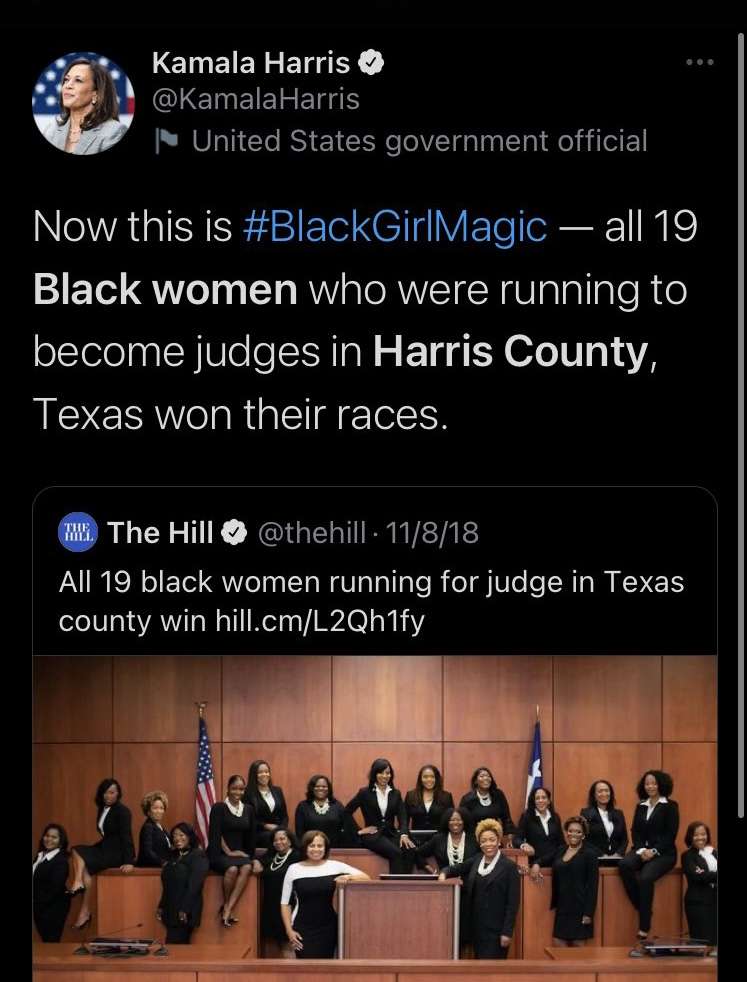Click The Hill blue logo avatar
Screen dimensions: 747x982
(78, 532)
